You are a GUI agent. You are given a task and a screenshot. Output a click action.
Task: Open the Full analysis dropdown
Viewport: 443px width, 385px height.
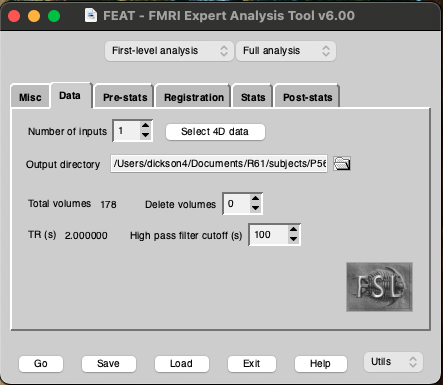[x=286, y=51]
